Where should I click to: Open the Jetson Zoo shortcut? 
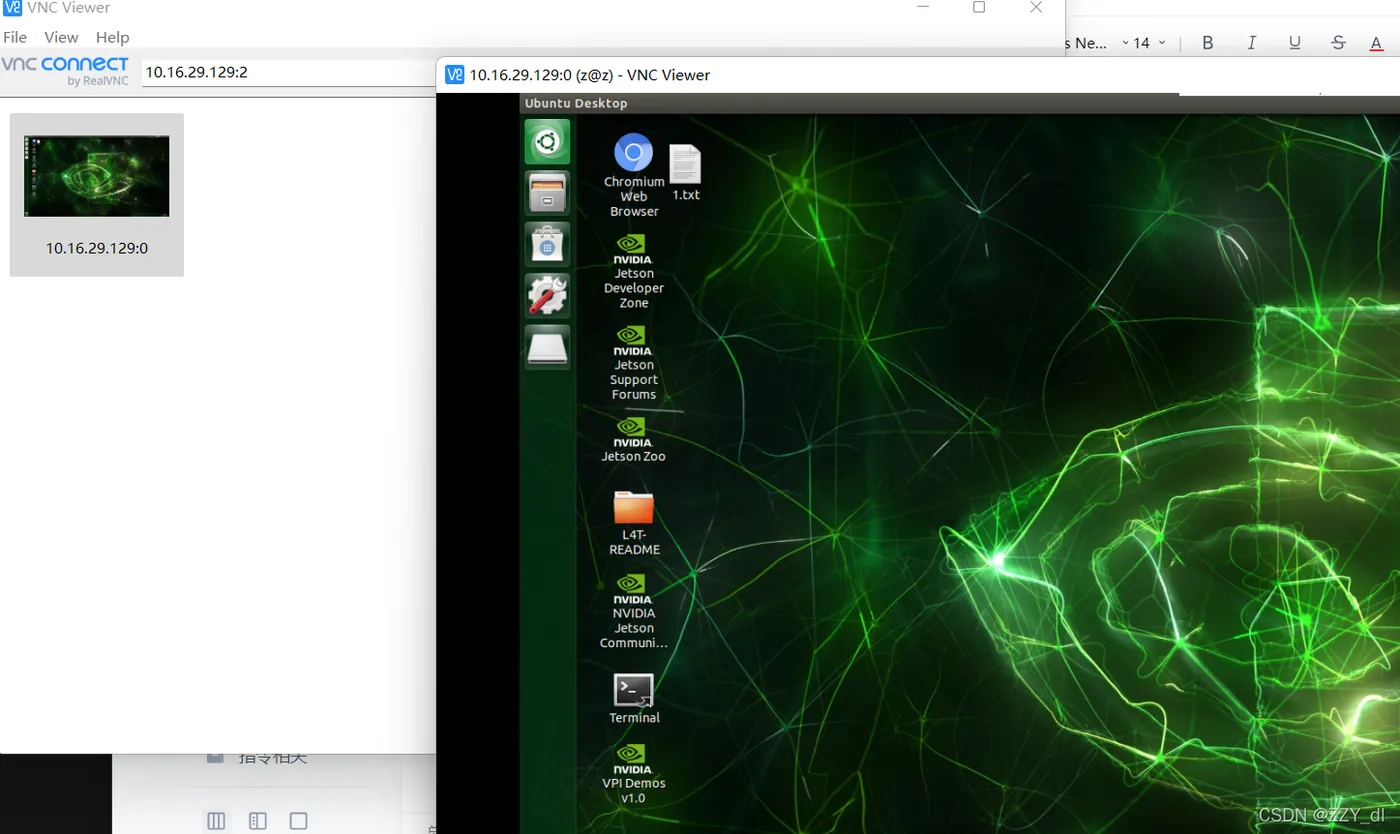pos(633,440)
